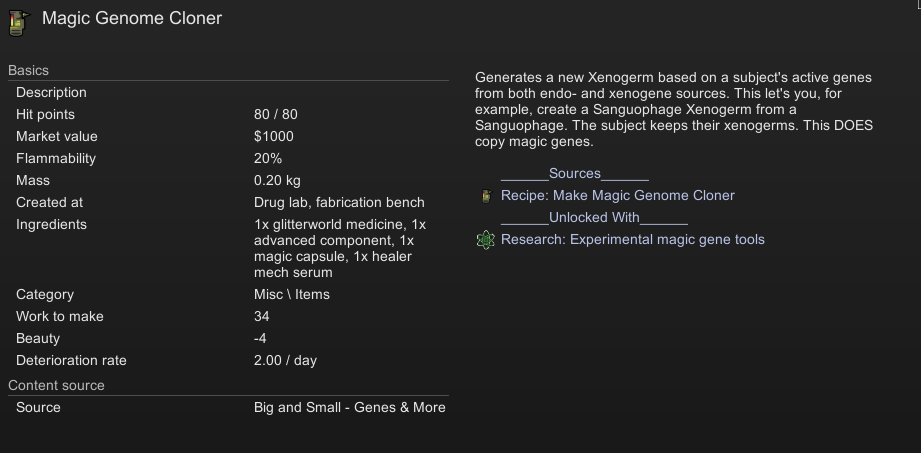Click the Magic Genome Cloner title text
921x453 pixels.
click(x=132, y=18)
